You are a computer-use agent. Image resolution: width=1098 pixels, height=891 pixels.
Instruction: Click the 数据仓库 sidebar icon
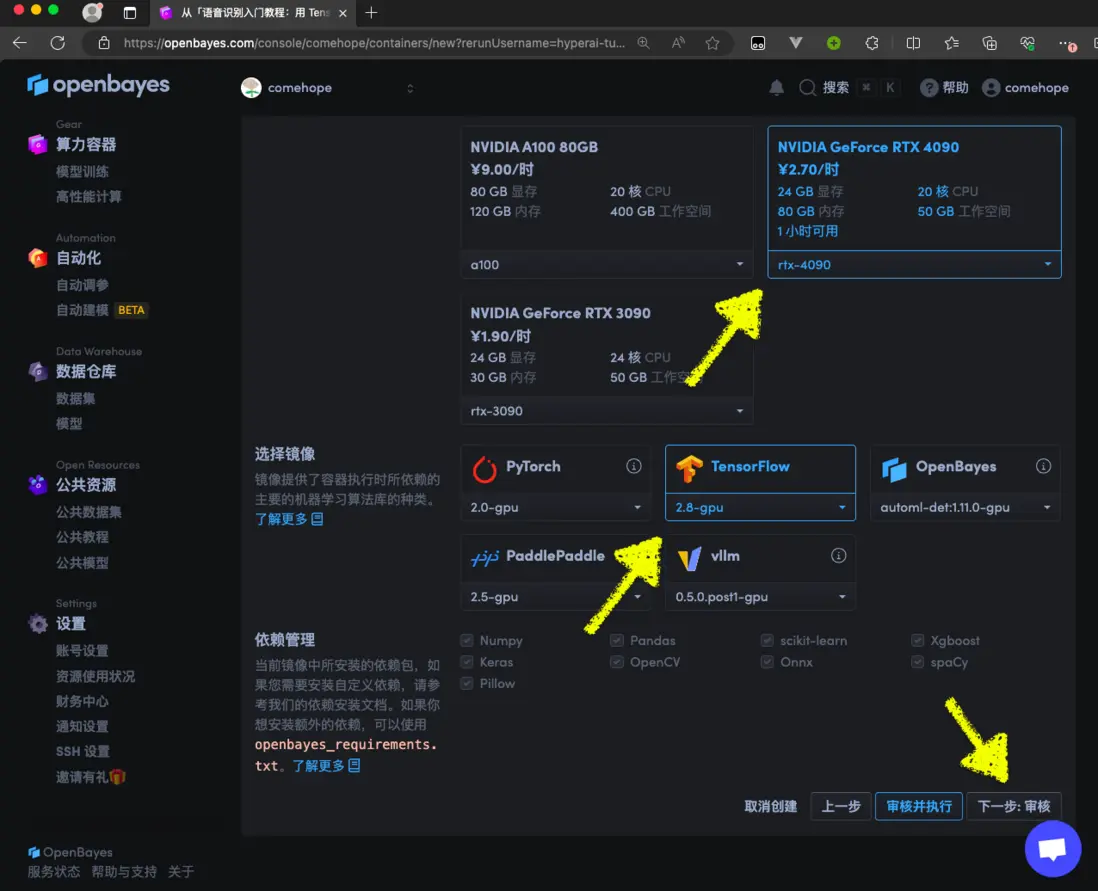38,371
